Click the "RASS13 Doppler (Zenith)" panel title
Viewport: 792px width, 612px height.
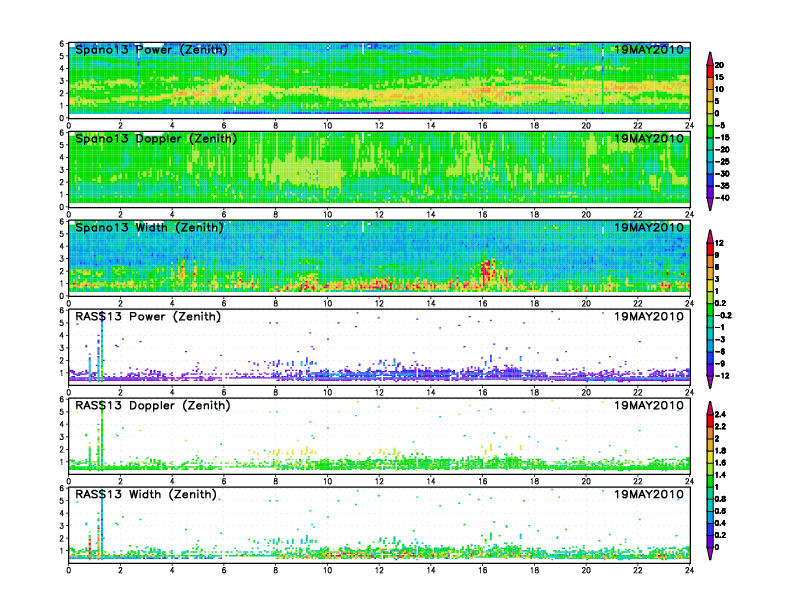coord(153,405)
